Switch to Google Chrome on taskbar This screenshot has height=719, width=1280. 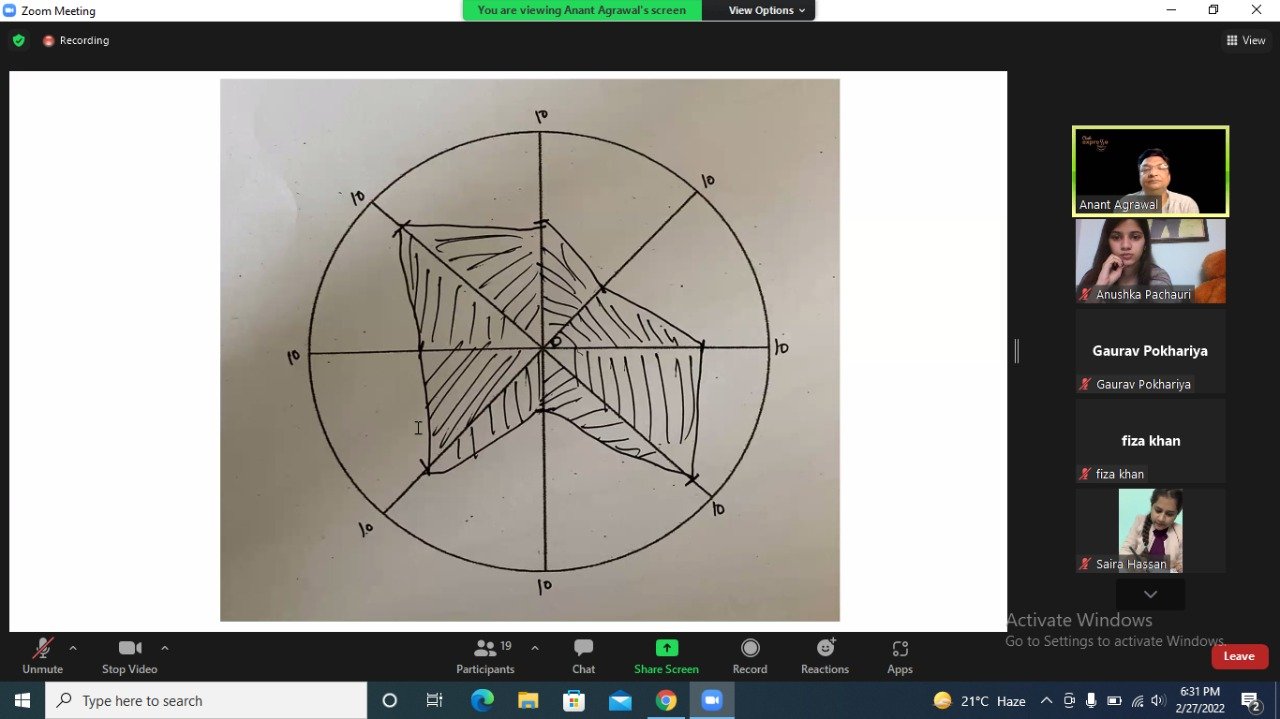point(666,701)
